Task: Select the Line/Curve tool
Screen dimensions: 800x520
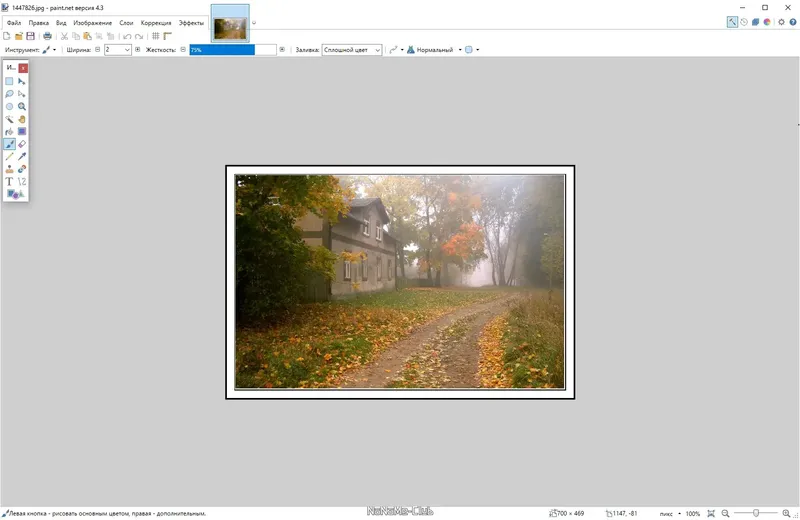Action: (x=21, y=181)
